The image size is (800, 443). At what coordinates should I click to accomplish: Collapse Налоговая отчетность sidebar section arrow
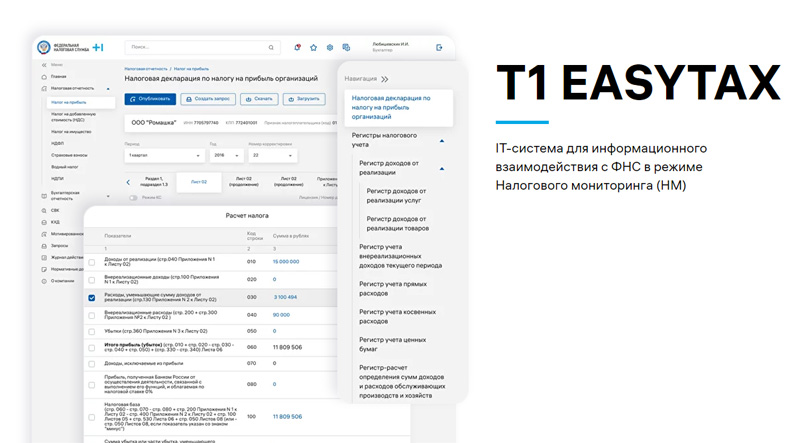108,89
